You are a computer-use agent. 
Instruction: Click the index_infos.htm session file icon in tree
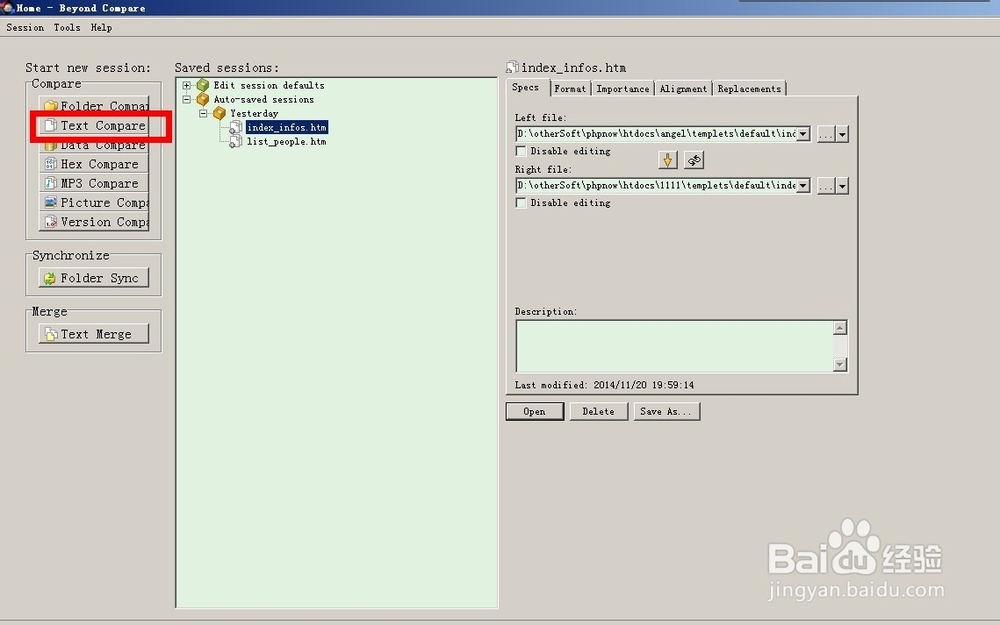[235, 128]
